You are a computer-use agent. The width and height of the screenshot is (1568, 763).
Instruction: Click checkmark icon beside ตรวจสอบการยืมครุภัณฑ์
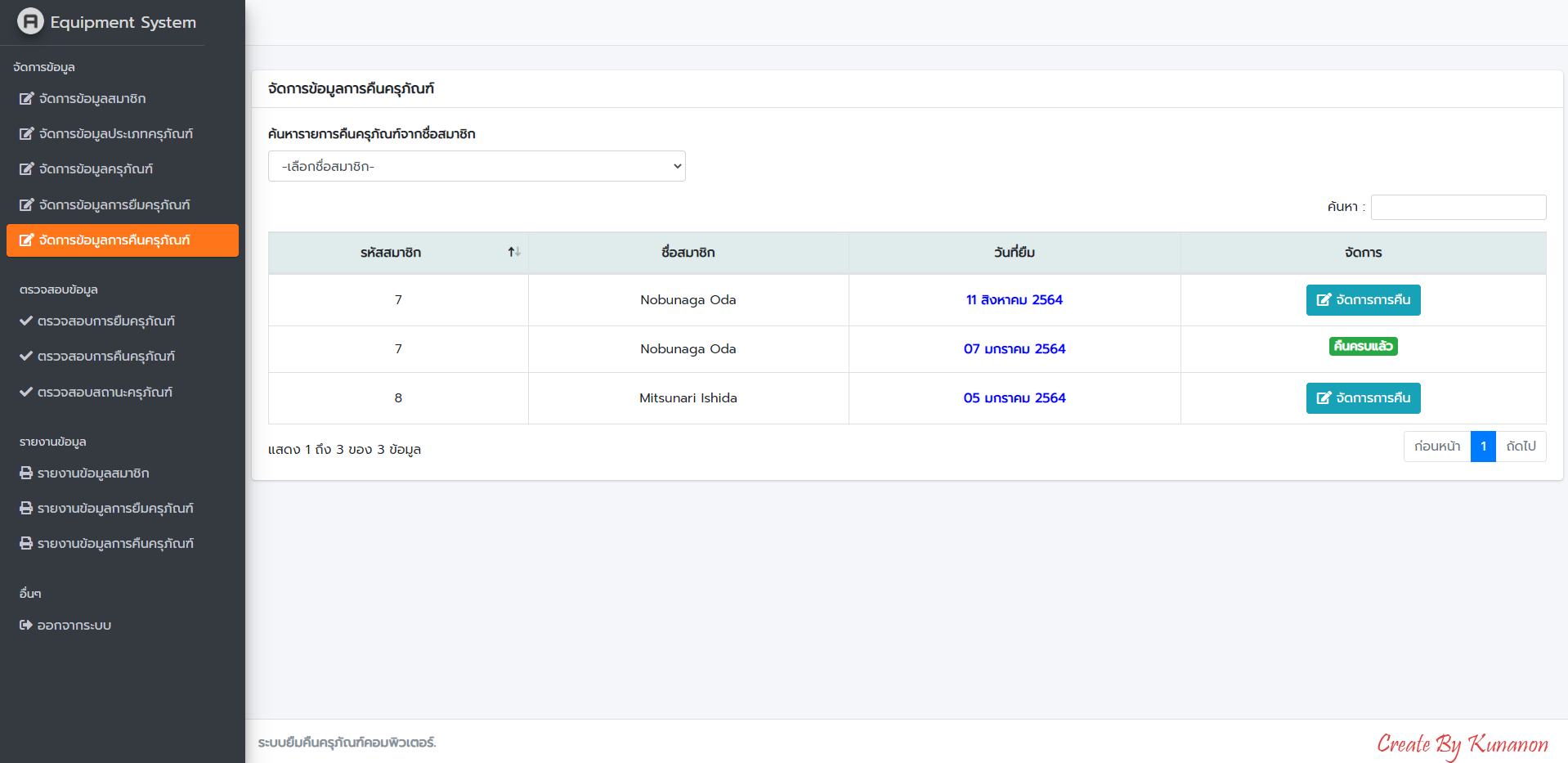(x=26, y=321)
